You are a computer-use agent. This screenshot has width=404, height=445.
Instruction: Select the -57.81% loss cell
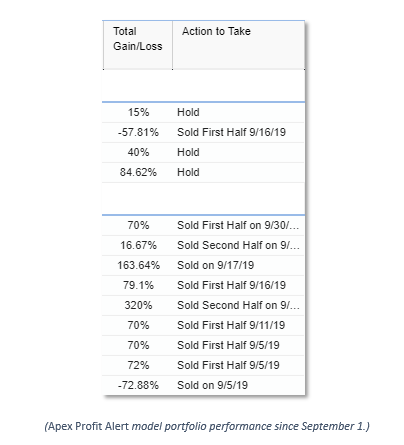138,132
